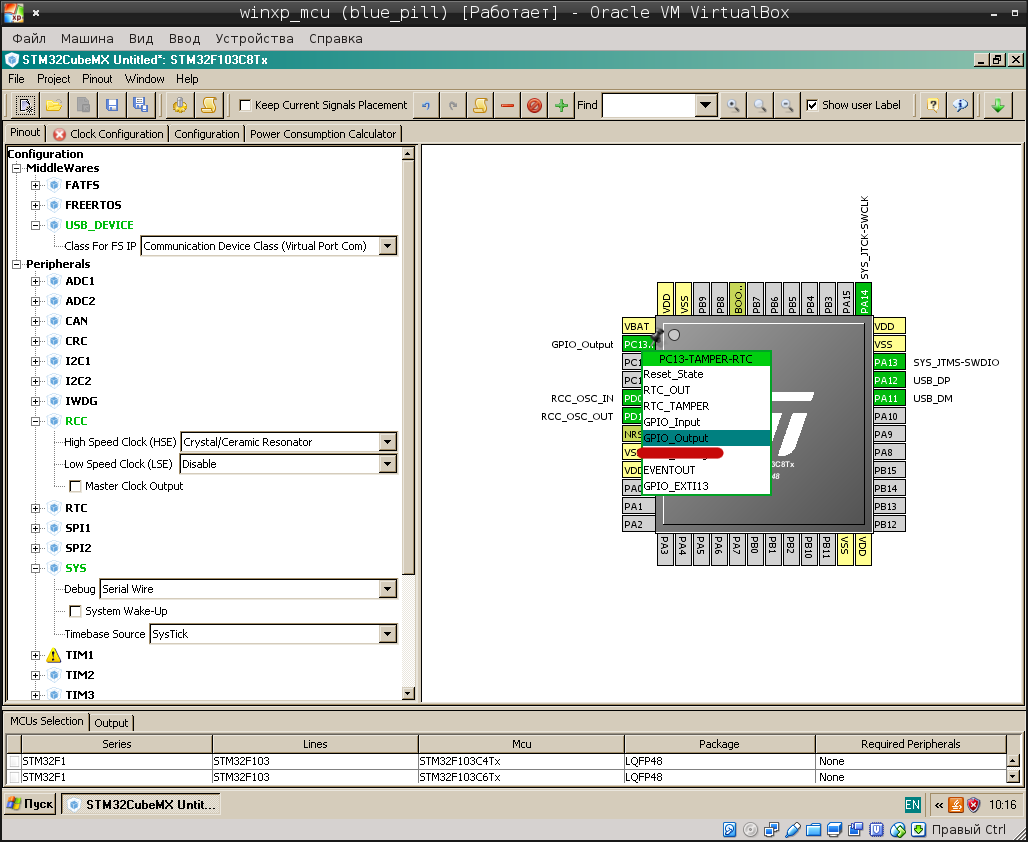Click the EN language indicator
1028x842 pixels.
click(x=912, y=805)
